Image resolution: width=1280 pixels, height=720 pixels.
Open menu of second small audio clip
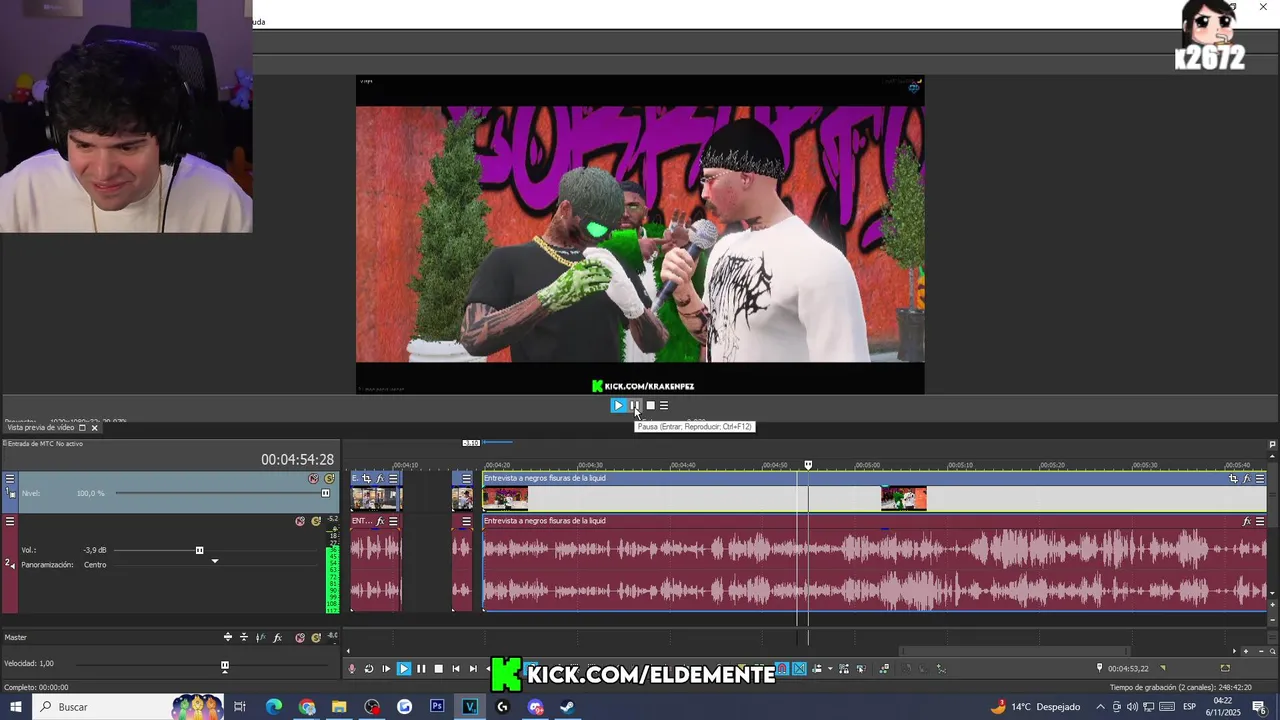pos(466,521)
